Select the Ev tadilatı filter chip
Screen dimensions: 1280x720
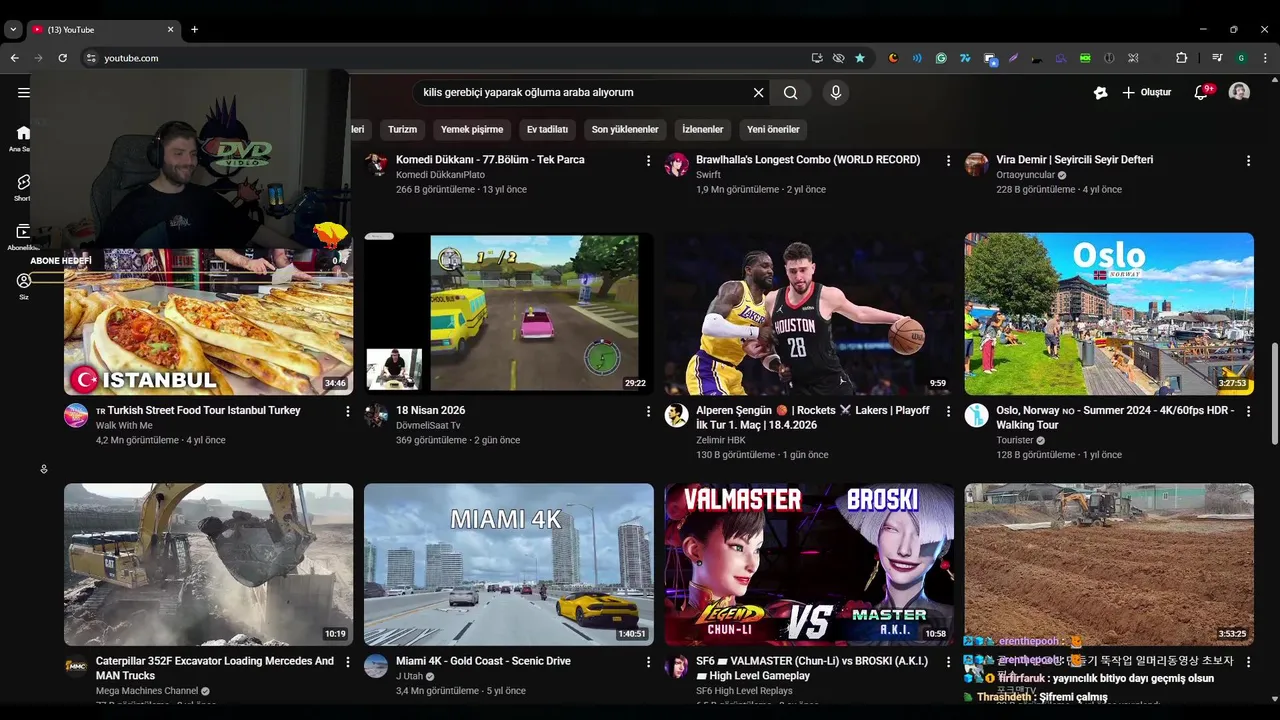[x=547, y=129]
